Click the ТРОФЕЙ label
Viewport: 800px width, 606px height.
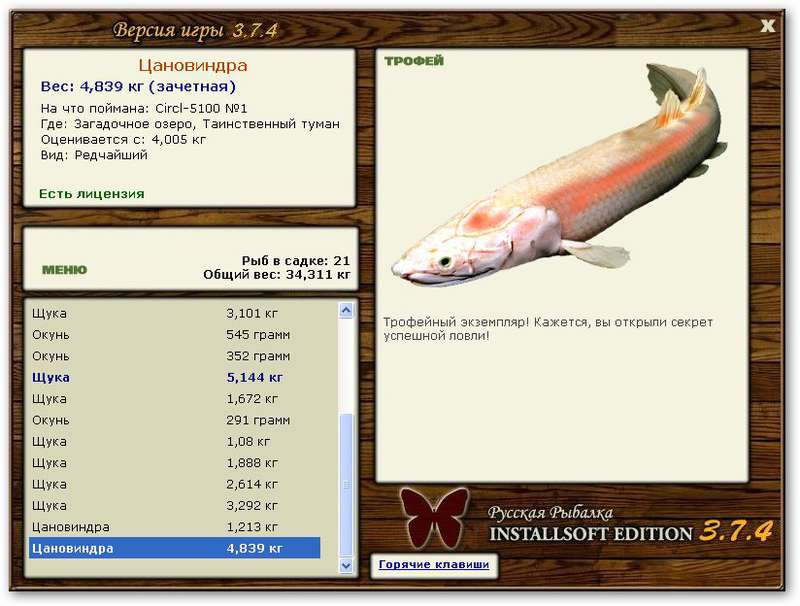coord(414,61)
